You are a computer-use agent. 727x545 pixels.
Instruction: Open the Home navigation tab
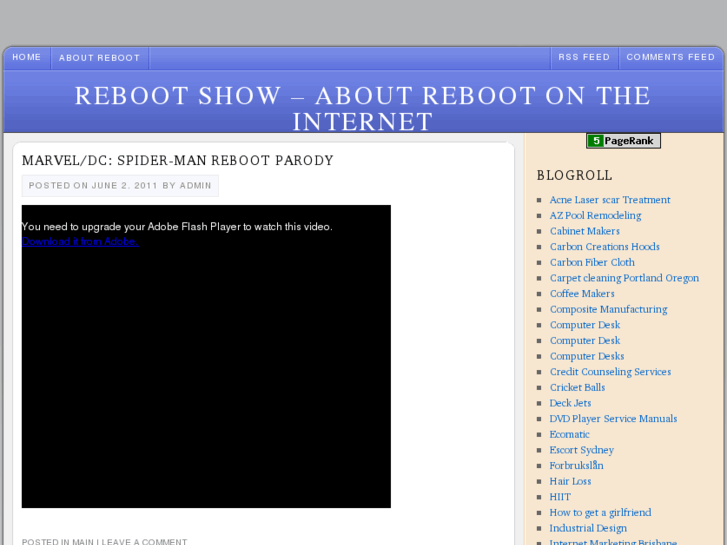(26, 58)
